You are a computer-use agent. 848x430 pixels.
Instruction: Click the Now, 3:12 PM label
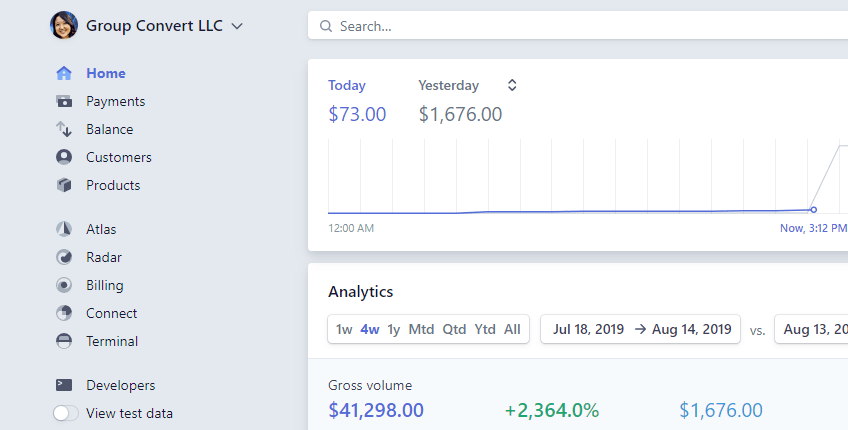[813, 228]
